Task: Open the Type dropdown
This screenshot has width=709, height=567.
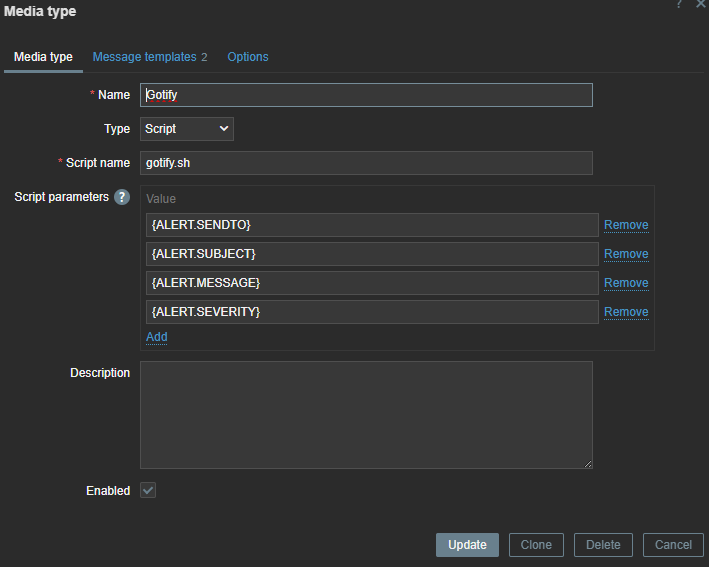Action: pos(187,129)
